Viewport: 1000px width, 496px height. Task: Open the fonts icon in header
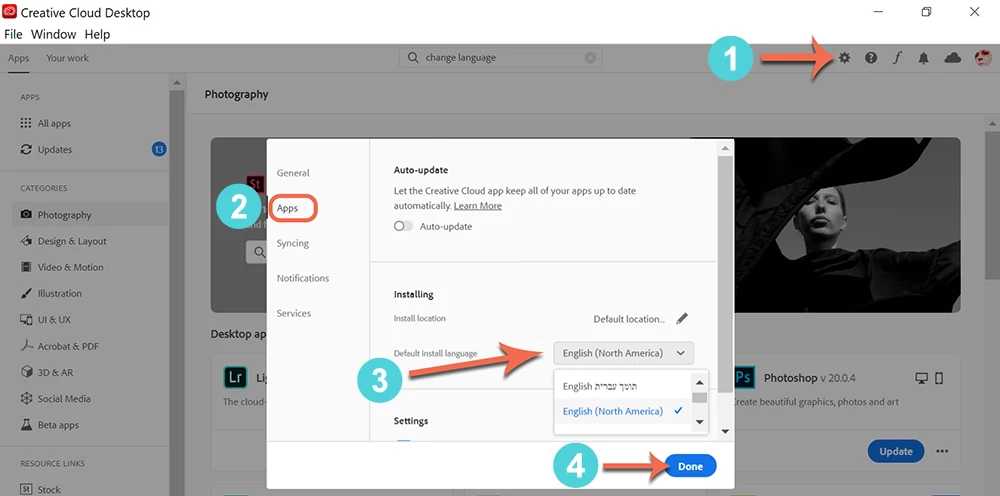pos(897,58)
